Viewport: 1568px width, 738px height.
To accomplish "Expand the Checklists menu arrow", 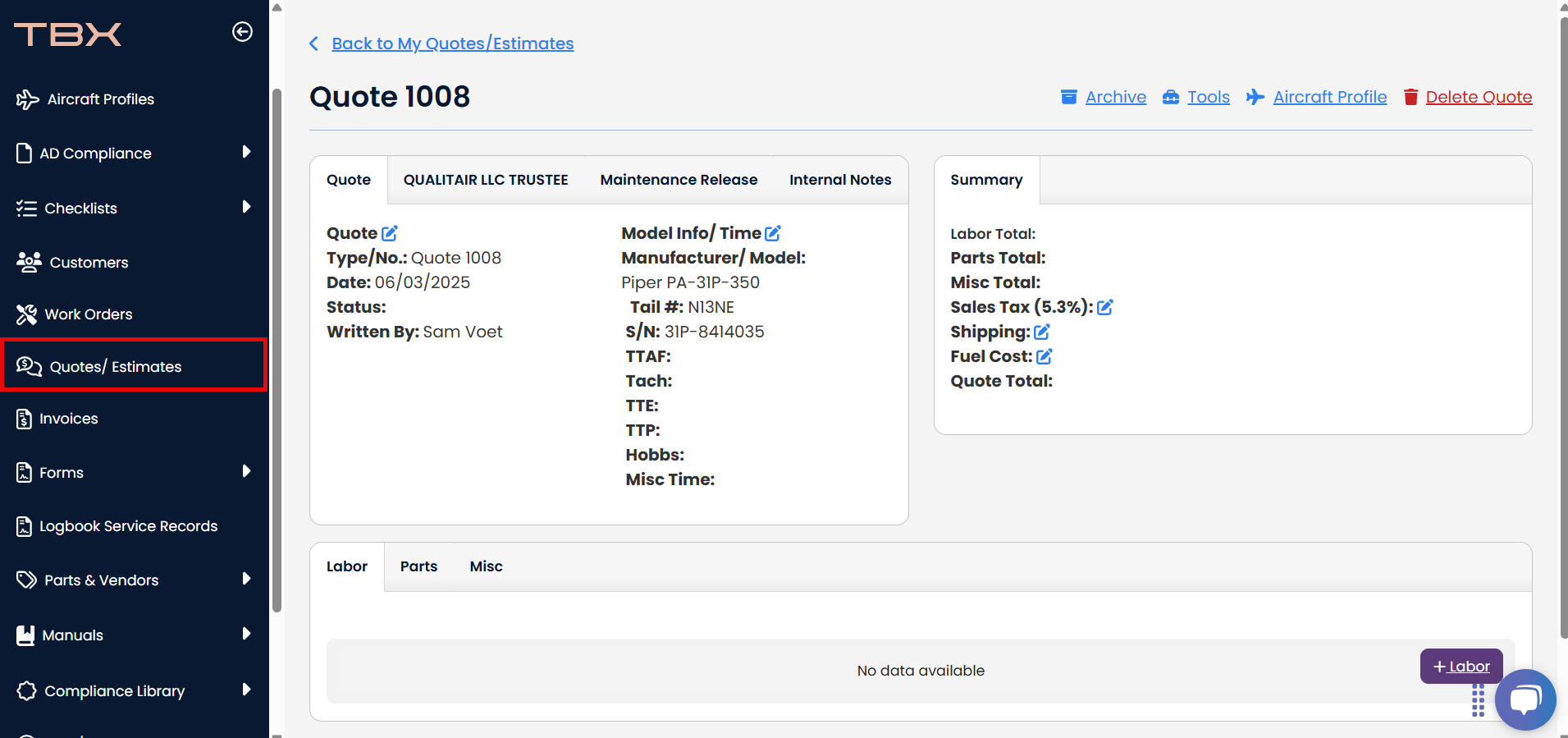I will (246, 207).
